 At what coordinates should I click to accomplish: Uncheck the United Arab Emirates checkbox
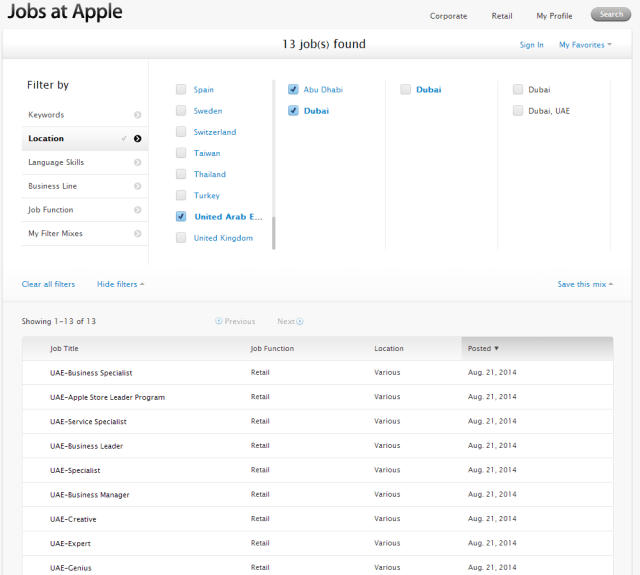point(181,217)
